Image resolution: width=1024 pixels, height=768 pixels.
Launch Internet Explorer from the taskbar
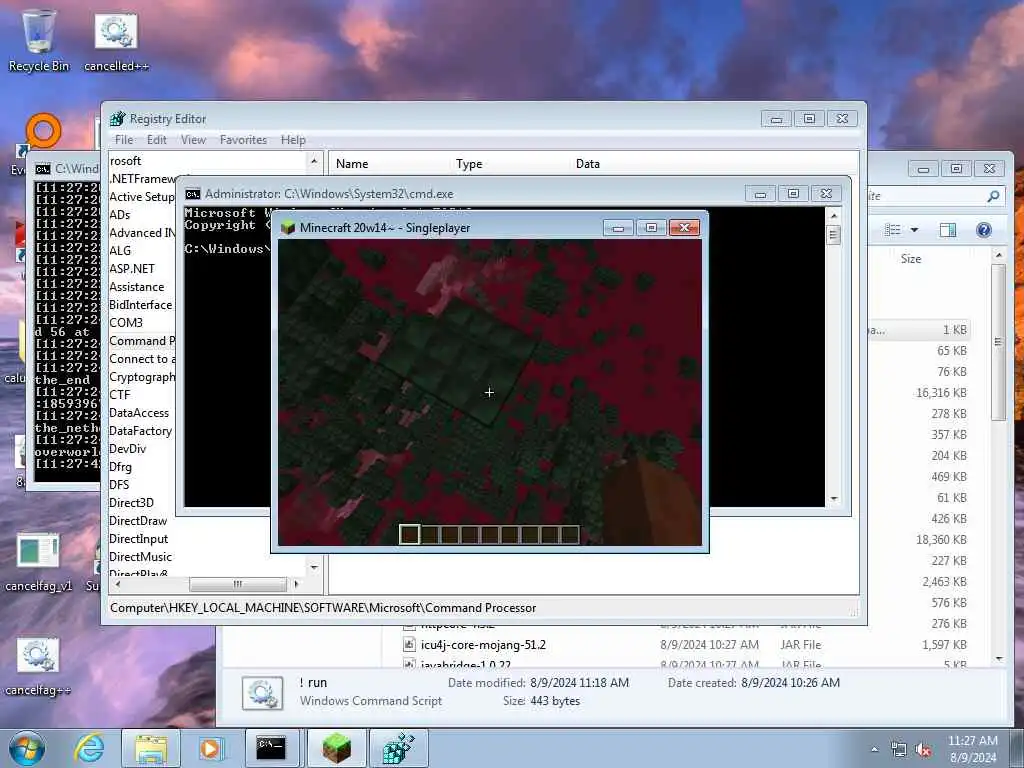coord(89,748)
